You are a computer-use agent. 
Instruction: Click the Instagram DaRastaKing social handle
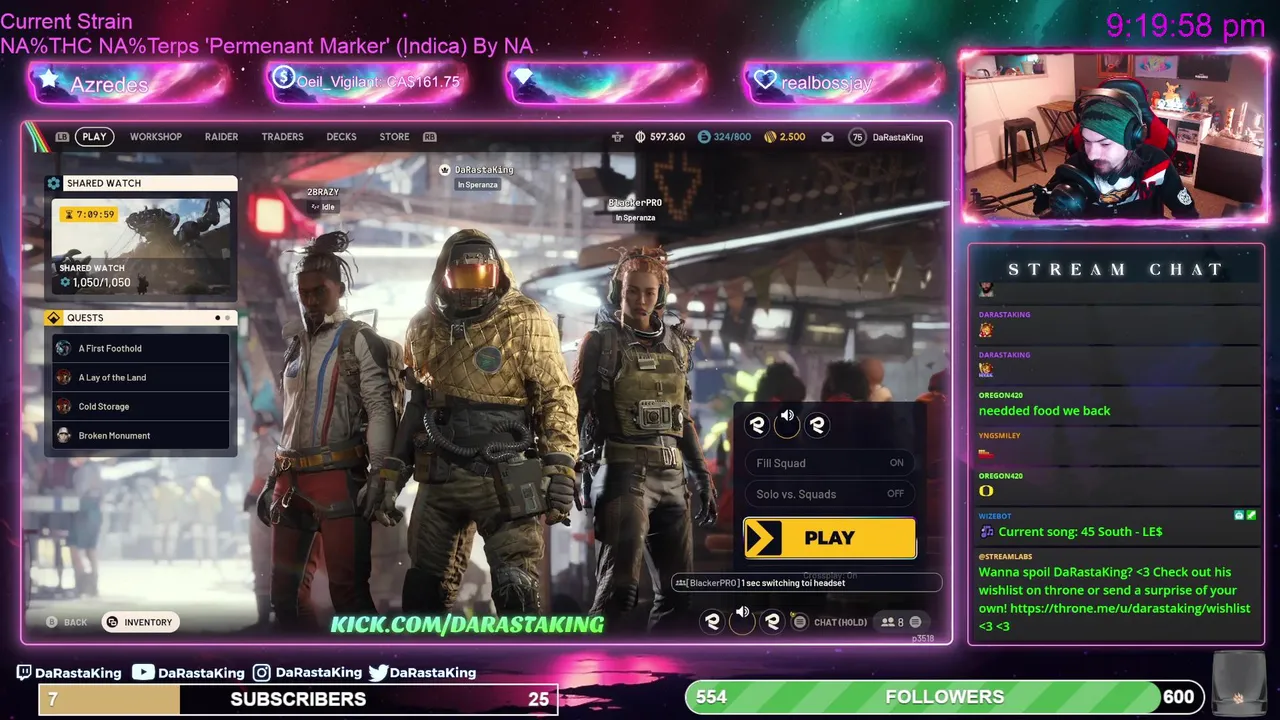coord(307,673)
